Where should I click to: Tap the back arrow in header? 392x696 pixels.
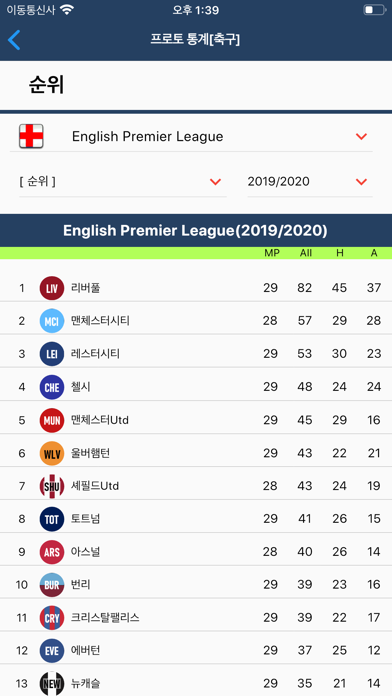pyautogui.click(x=14, y=40)
